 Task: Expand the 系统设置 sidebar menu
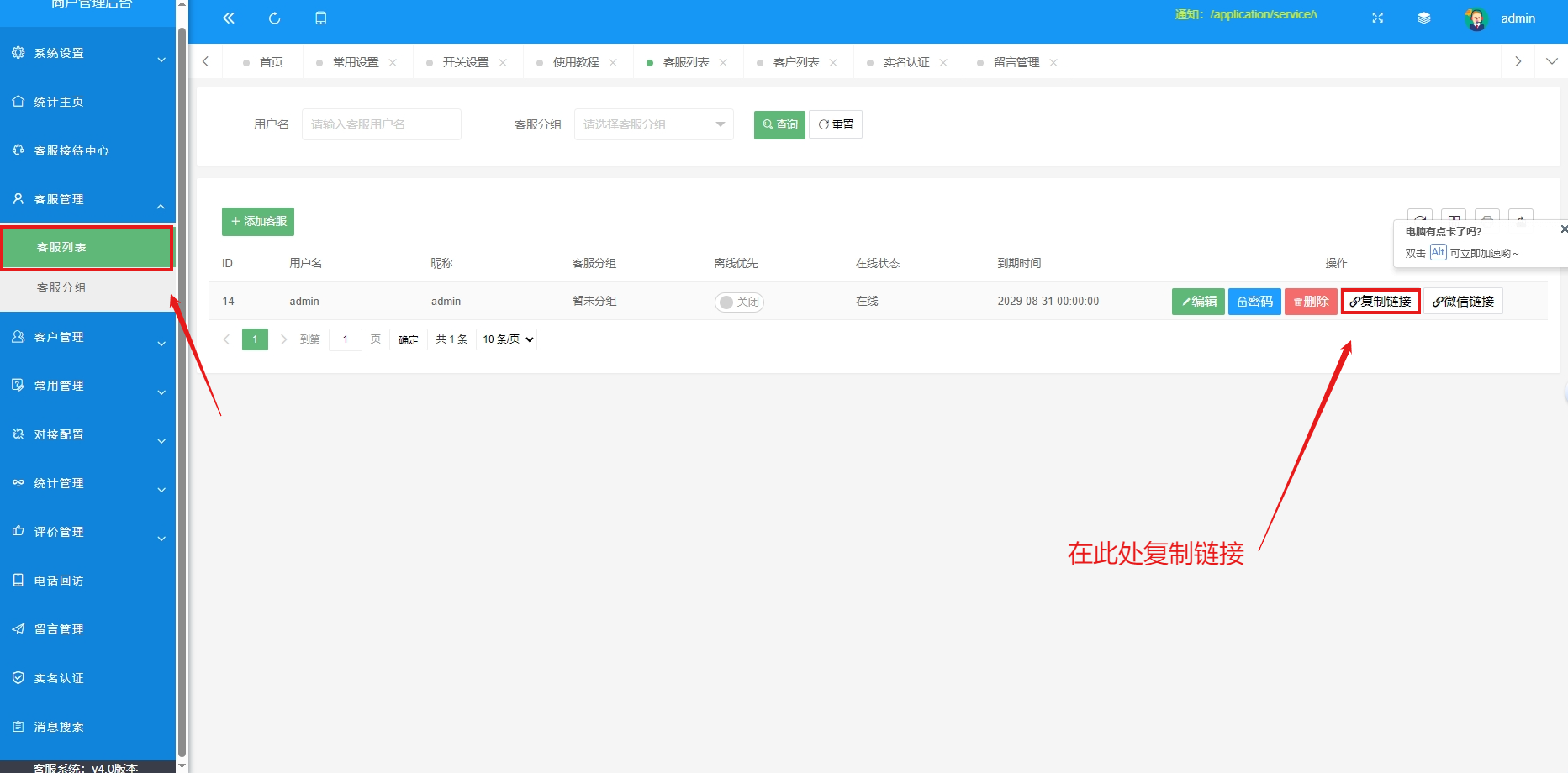point(59,53)
